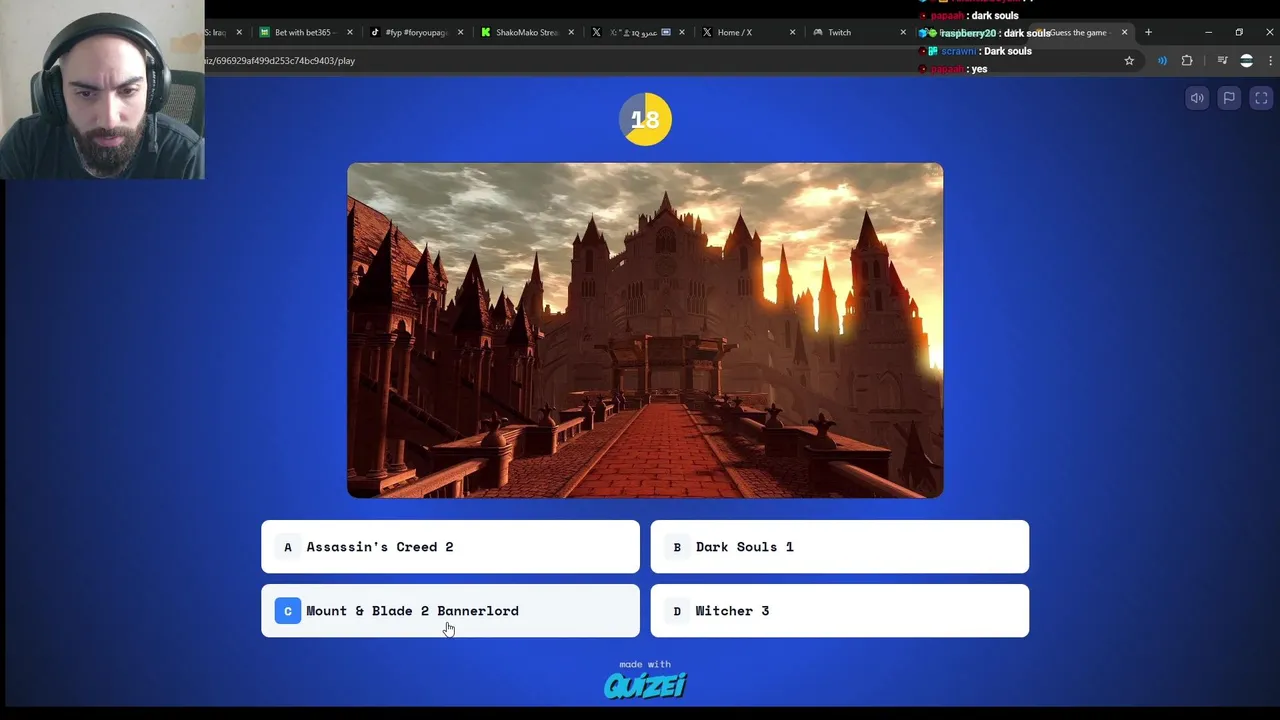The image size is (1280, 720).
Task: Close the Bet with bet365 tab
Action: [x=350, y=32]
